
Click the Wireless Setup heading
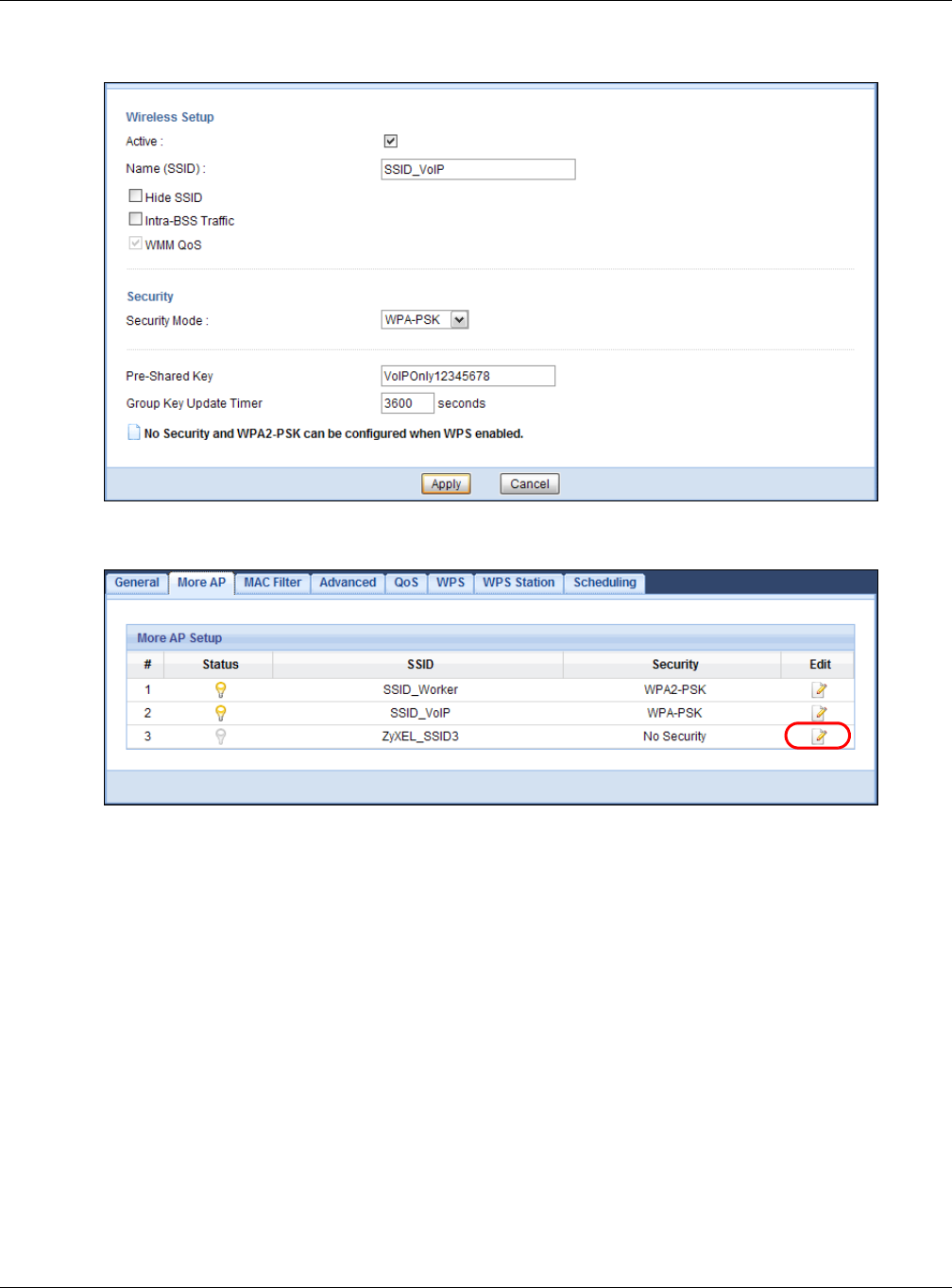(170, 117)
